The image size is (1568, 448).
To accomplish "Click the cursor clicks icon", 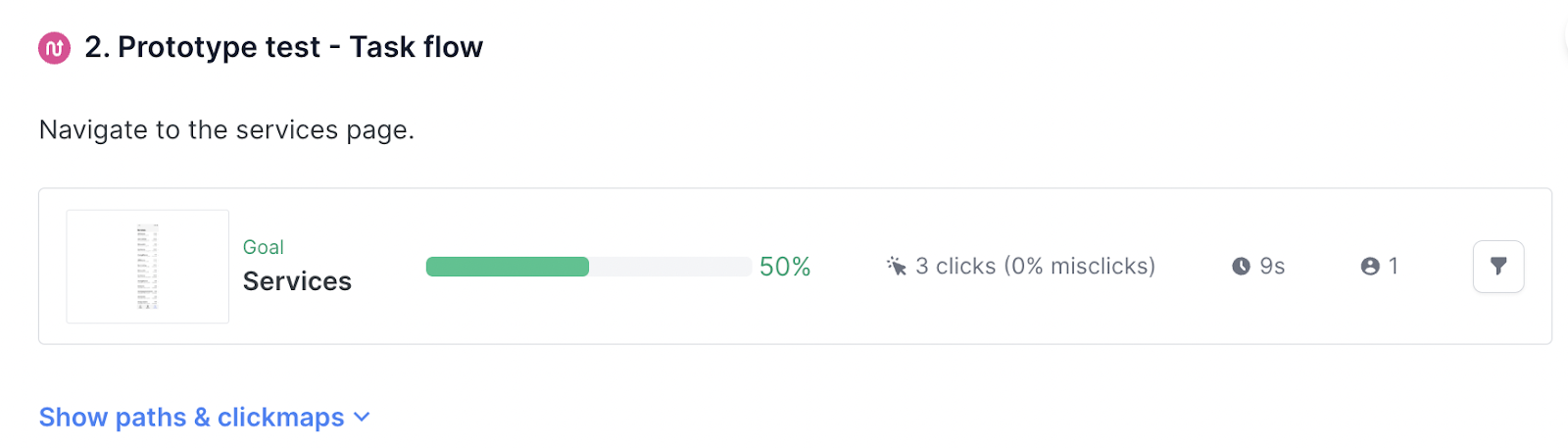I will tap(896, 266).
